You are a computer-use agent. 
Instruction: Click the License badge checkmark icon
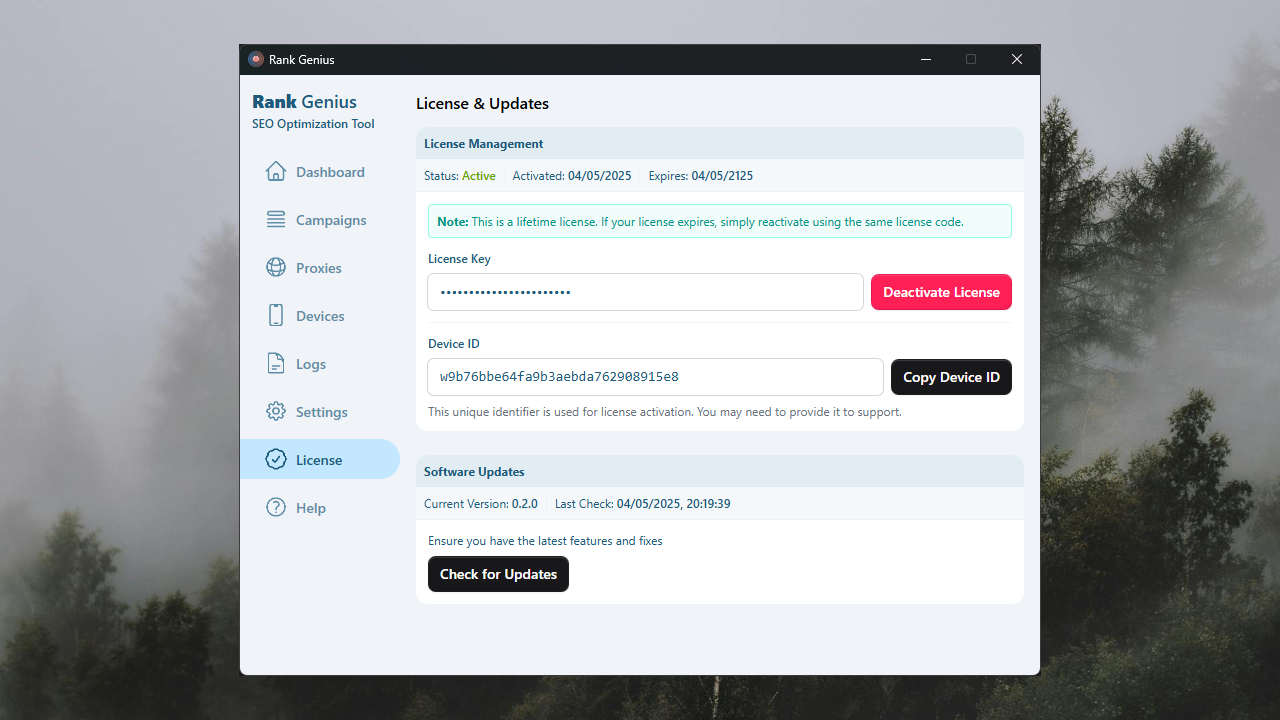[x=276, y=460]
